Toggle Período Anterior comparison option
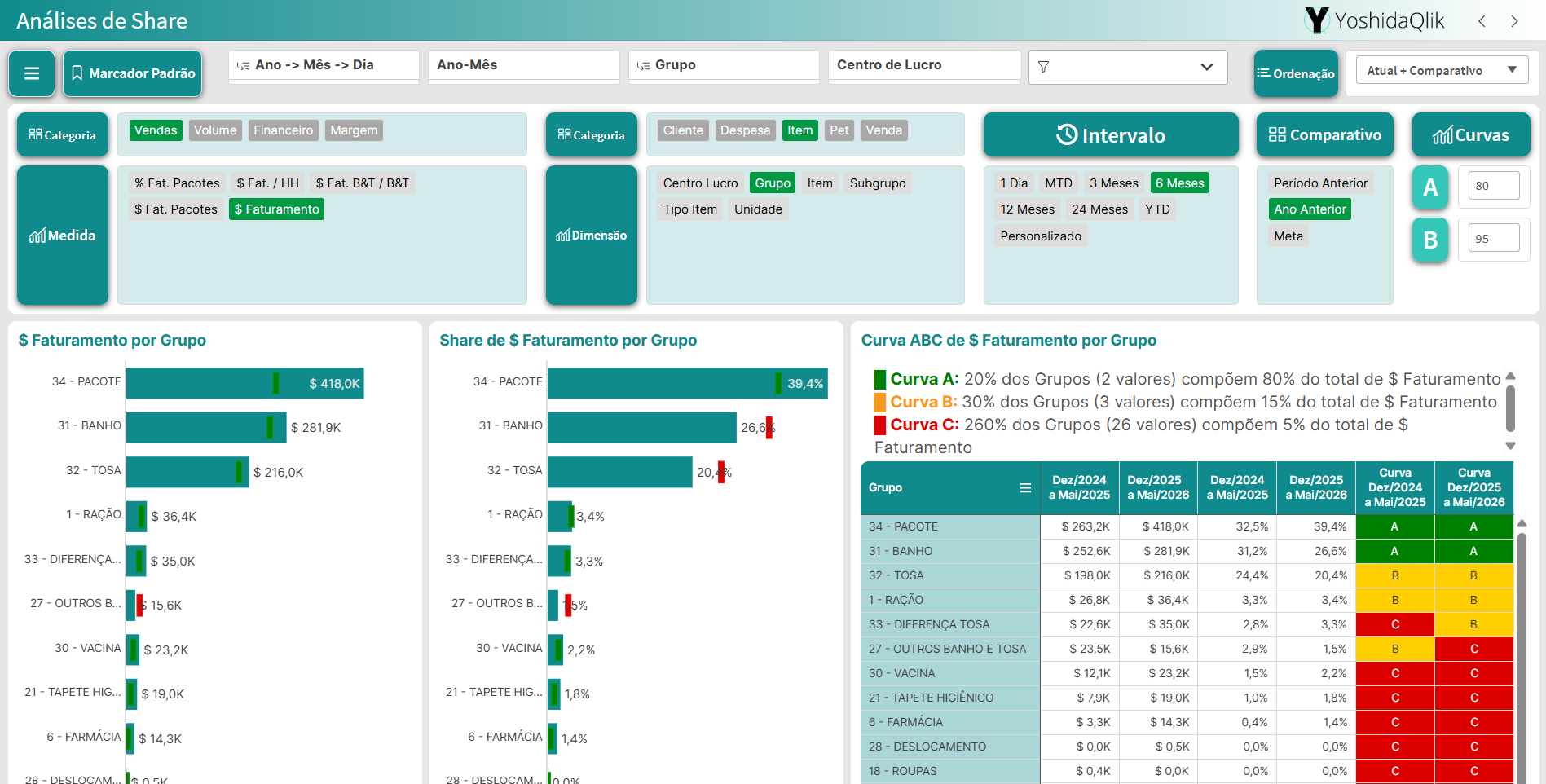Image resolution: width=1546 pixels, height=784 pixels. [x=1320, y=183]
